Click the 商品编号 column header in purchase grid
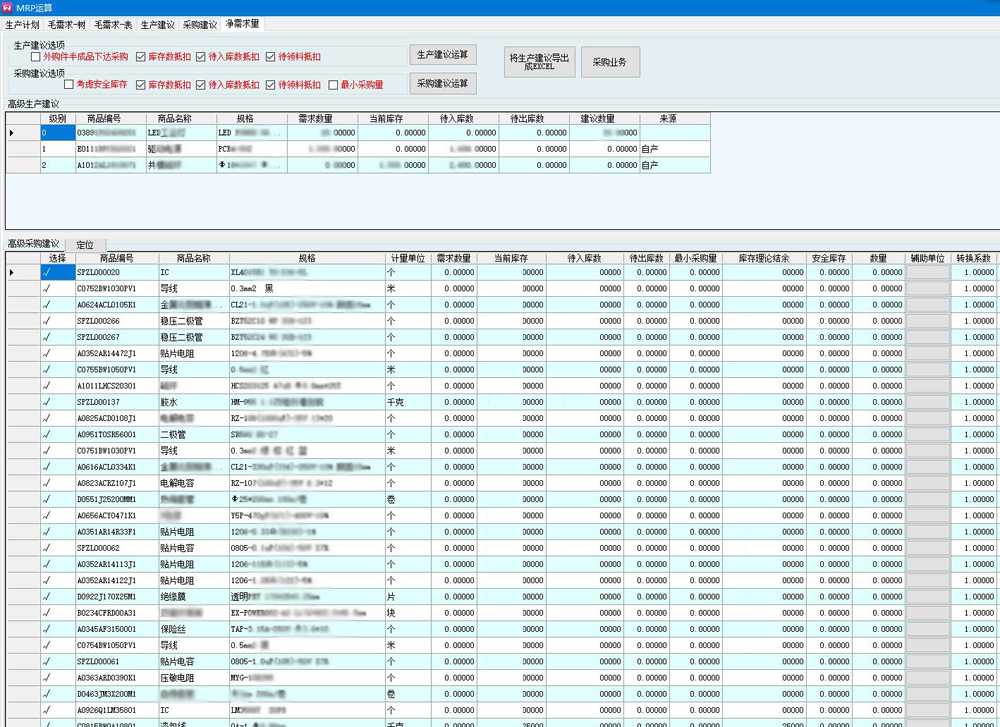 pos(117,258)
